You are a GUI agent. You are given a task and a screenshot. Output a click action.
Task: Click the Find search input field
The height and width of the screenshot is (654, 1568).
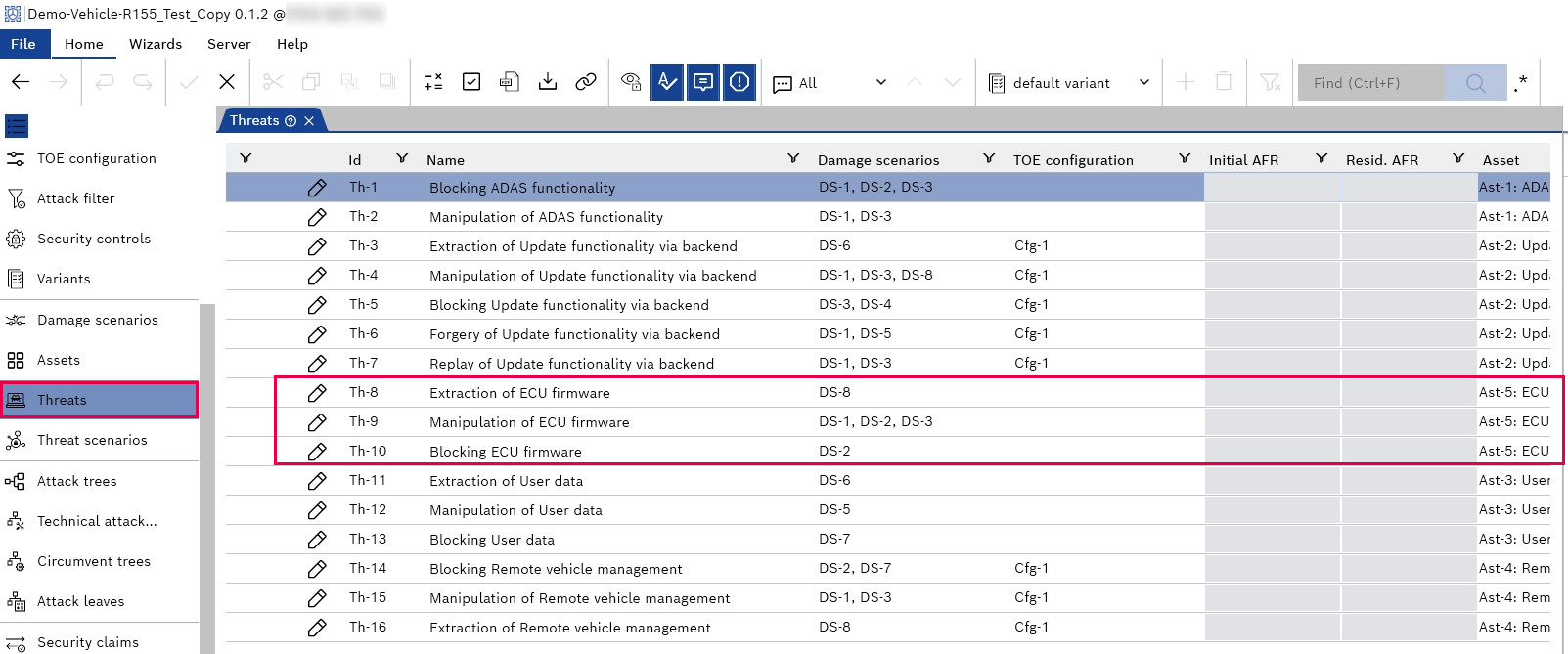[x=1370, y=83]
